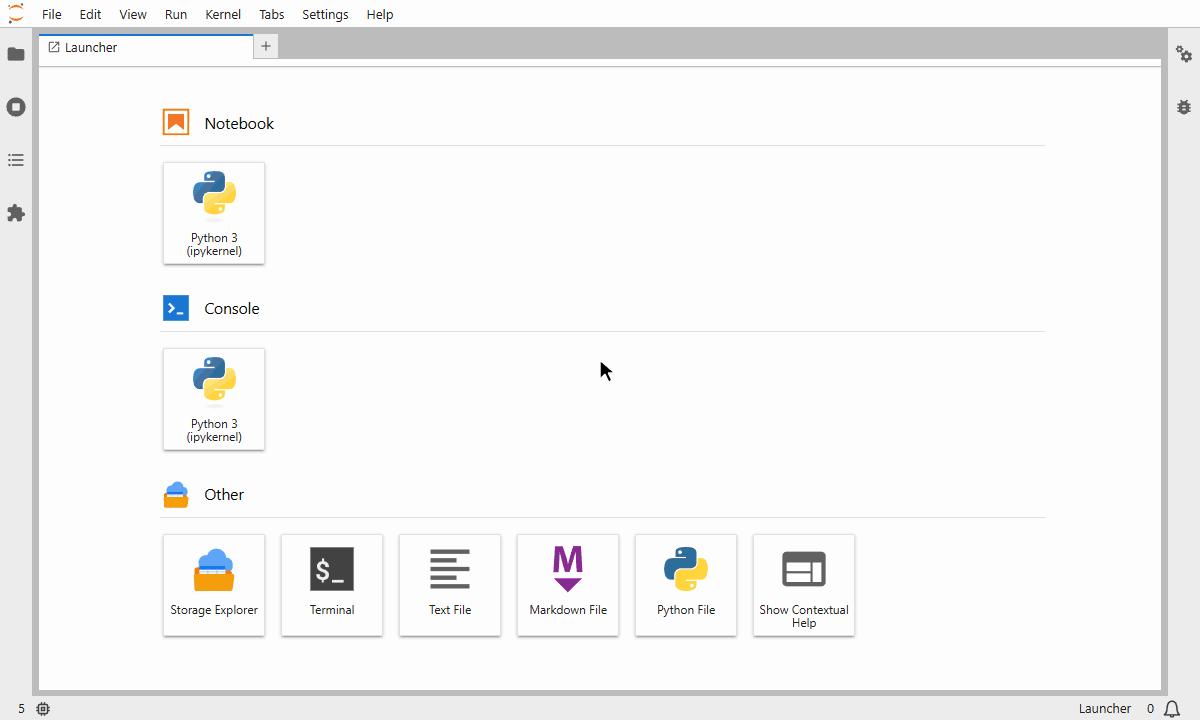Open the Debugger bug icon
The width and height of the screenshot is (1200, 720).
click(x=1184, y=107)
